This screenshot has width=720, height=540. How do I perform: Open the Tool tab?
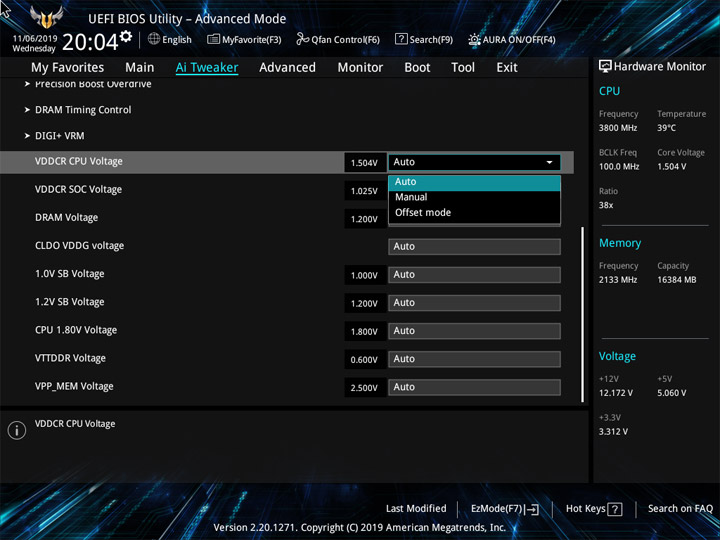[463, 68]
